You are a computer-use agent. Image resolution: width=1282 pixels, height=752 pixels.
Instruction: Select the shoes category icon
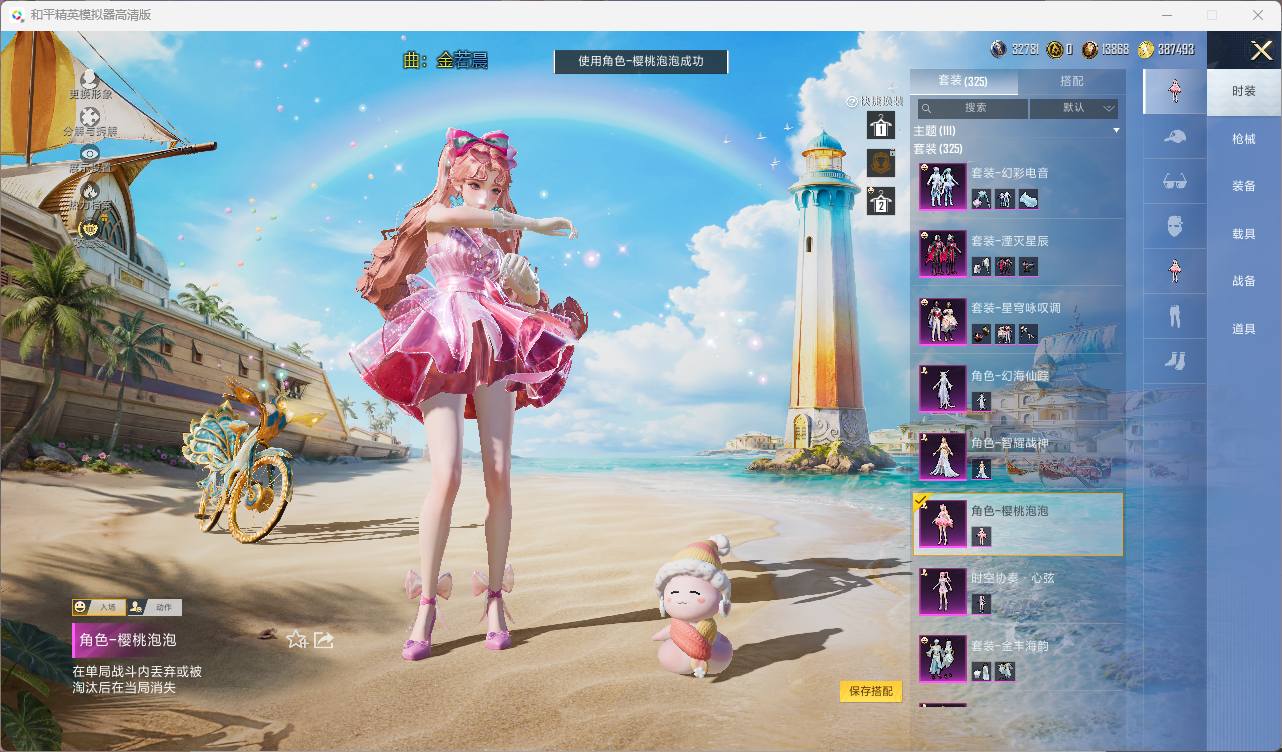(x=1175, y=360)
